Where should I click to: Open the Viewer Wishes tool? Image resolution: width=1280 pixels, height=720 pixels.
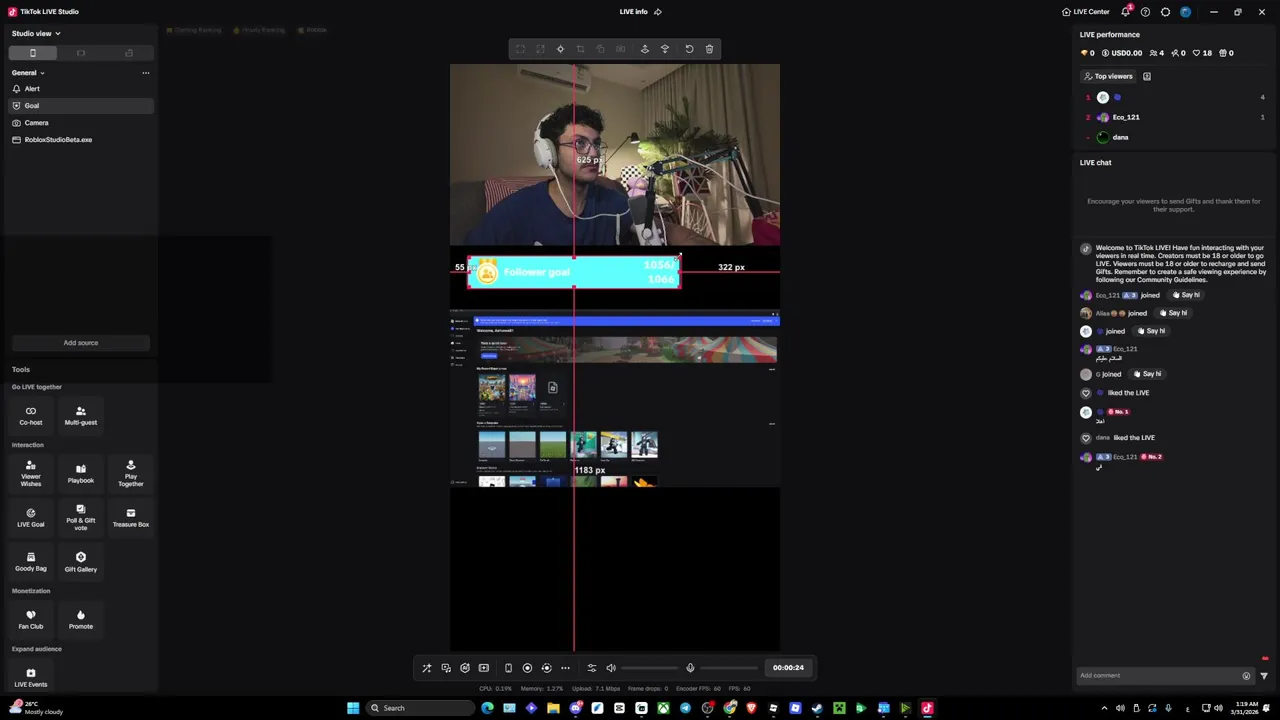coord(31,473)
